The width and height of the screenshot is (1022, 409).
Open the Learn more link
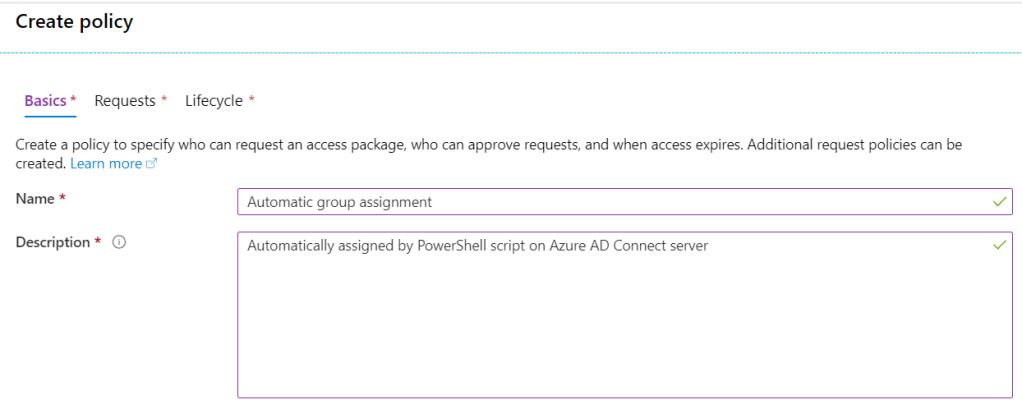(x=106, y=163)
